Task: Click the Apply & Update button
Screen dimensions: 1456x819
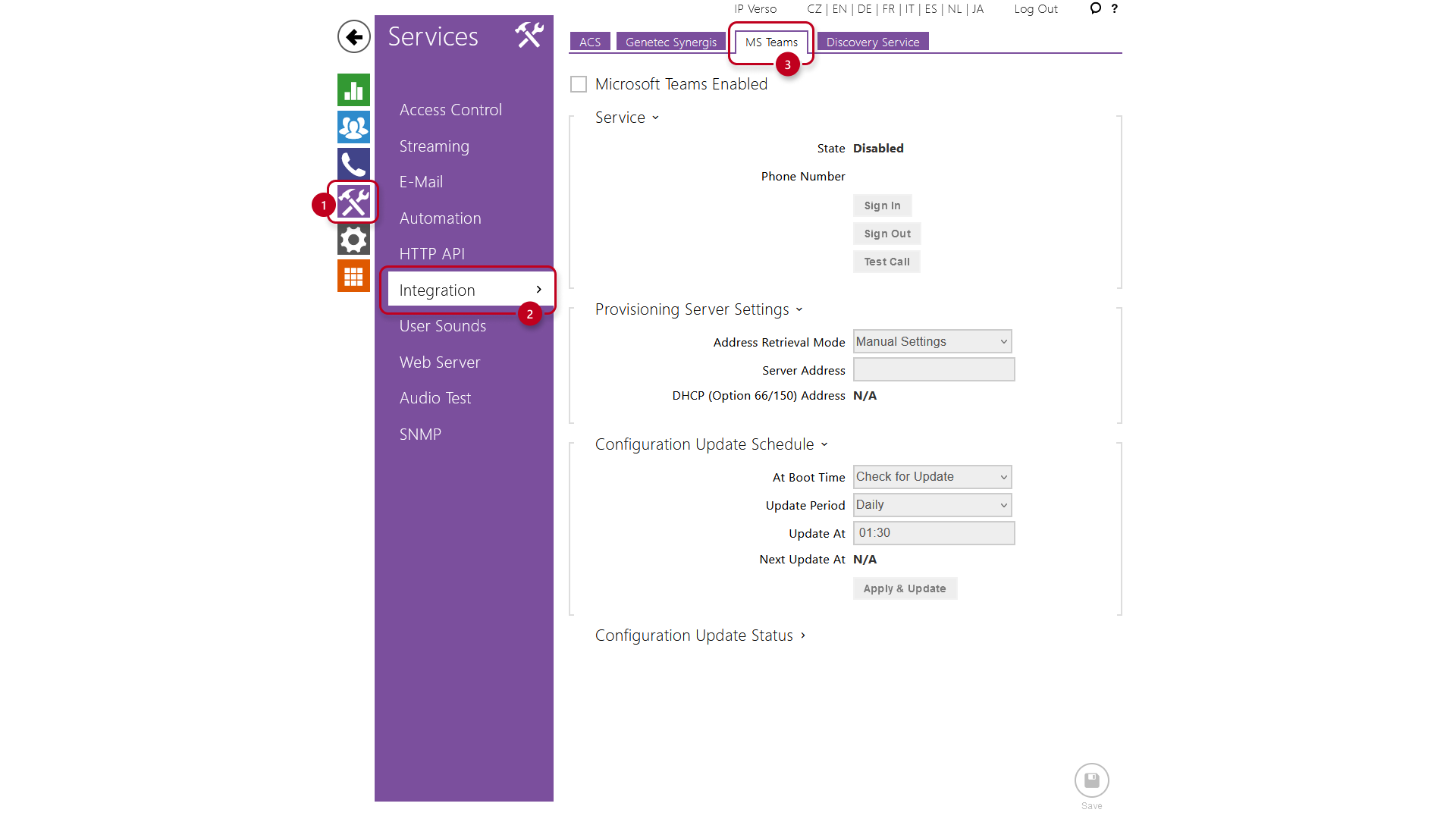Action: point(905,588)
